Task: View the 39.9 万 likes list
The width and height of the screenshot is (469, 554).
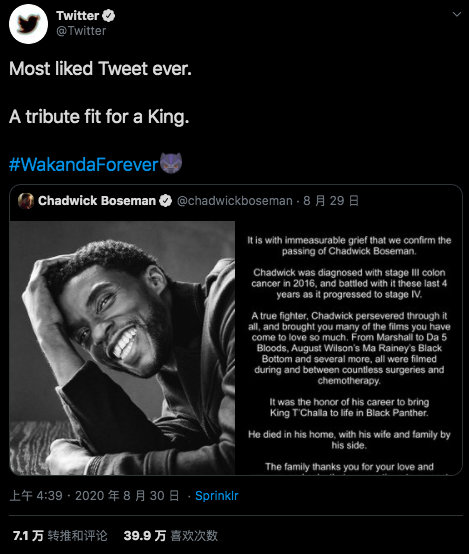Action: 171,536
